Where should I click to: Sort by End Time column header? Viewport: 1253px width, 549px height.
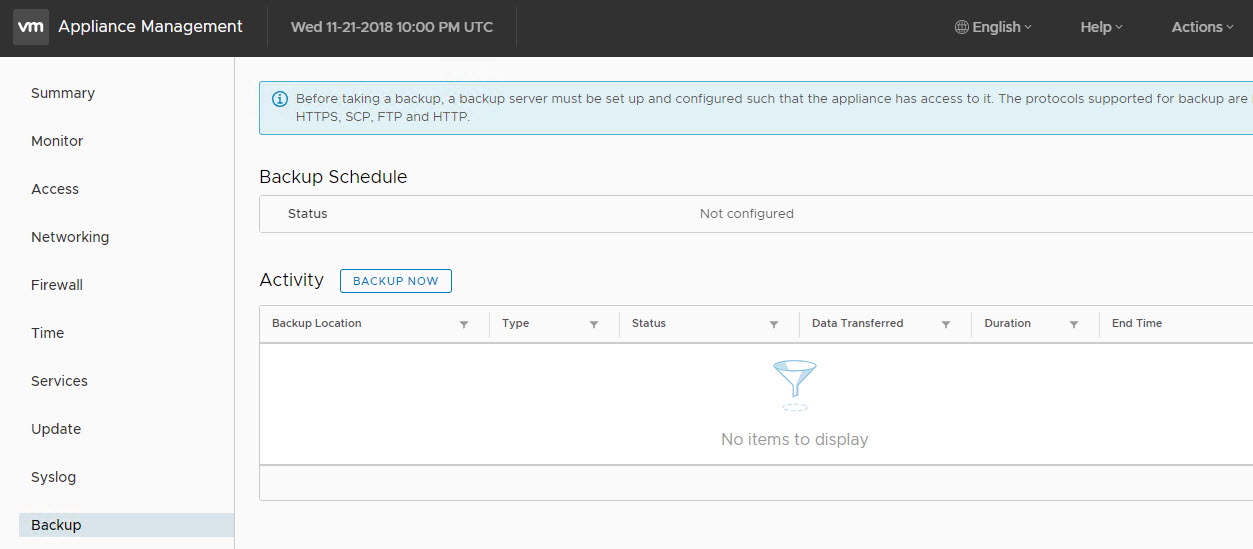[1137, 323]
